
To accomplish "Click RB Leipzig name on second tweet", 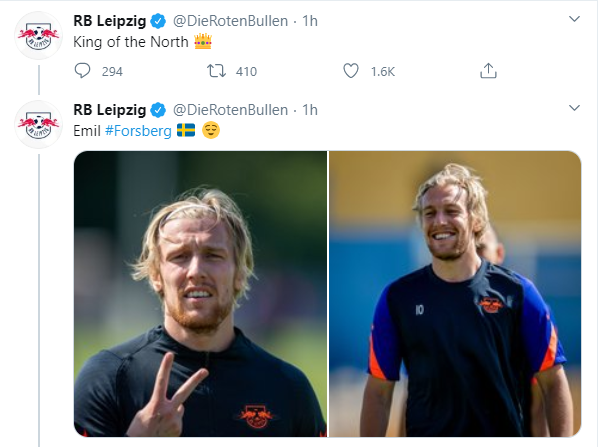I will [110, 109].
